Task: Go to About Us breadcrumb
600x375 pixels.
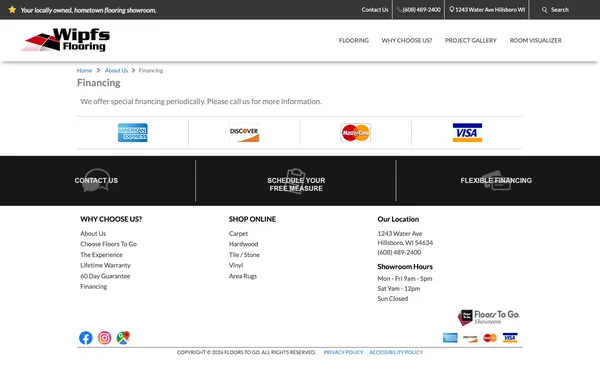Action: click(x=116, y=70)
